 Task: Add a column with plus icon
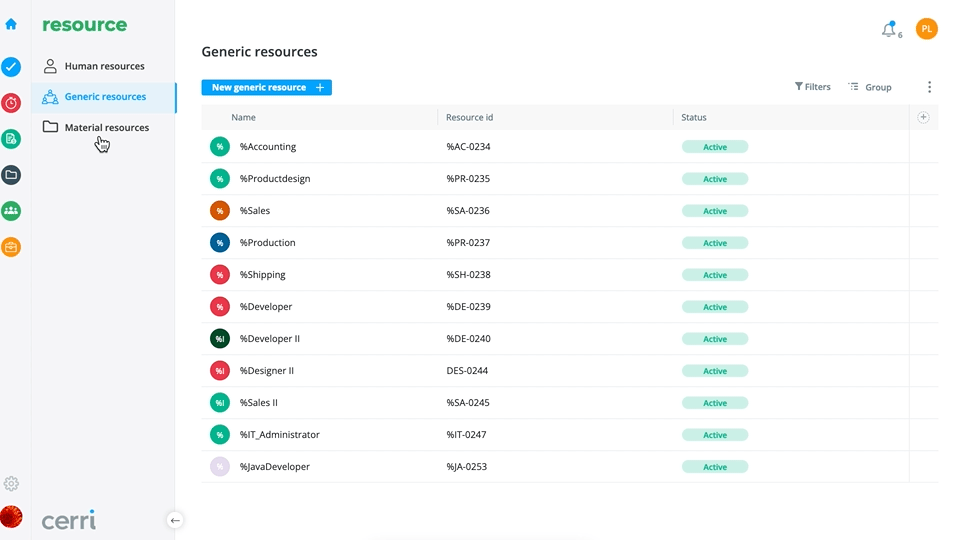923,117
